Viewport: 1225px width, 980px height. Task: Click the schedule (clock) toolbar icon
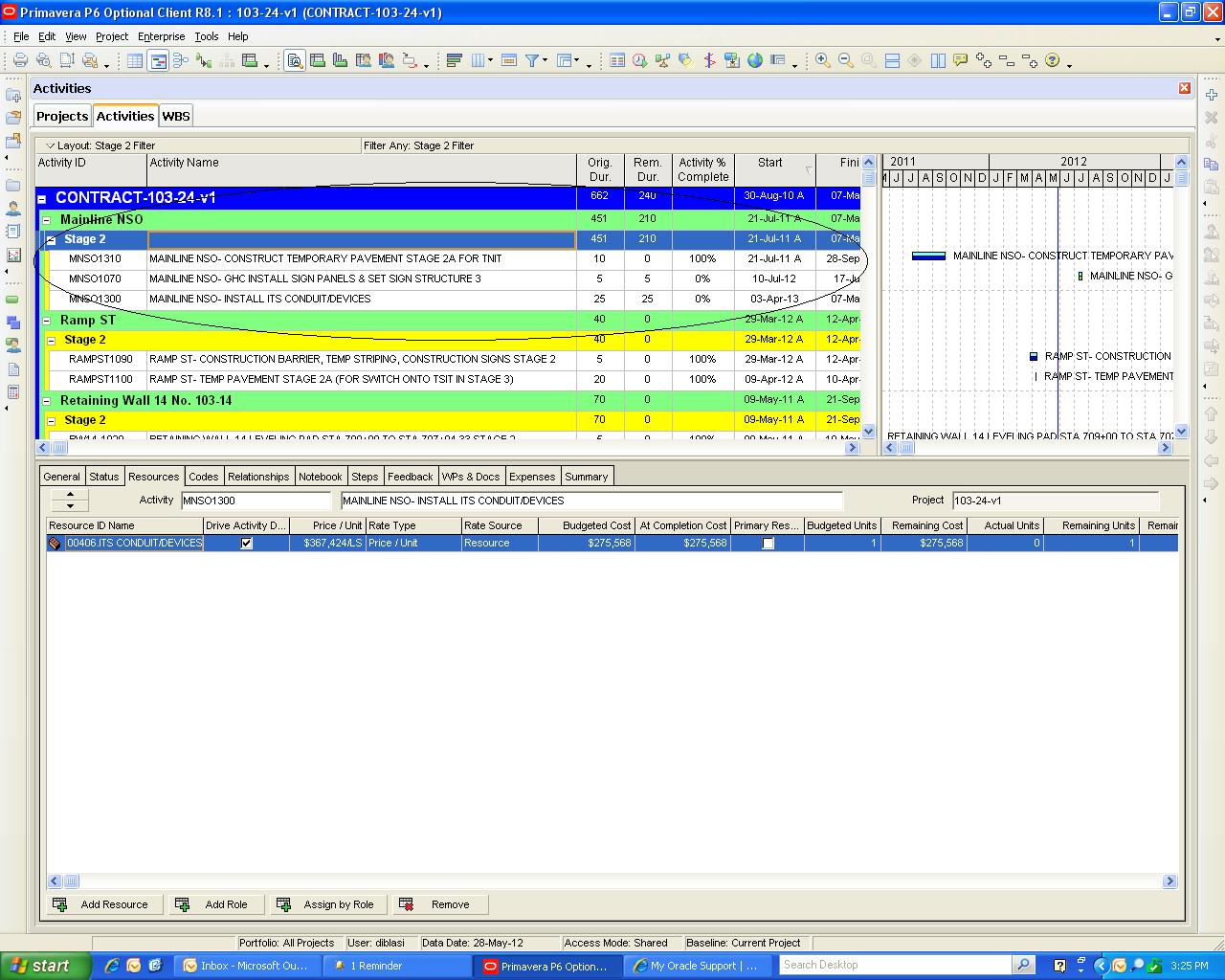point(639,60)
